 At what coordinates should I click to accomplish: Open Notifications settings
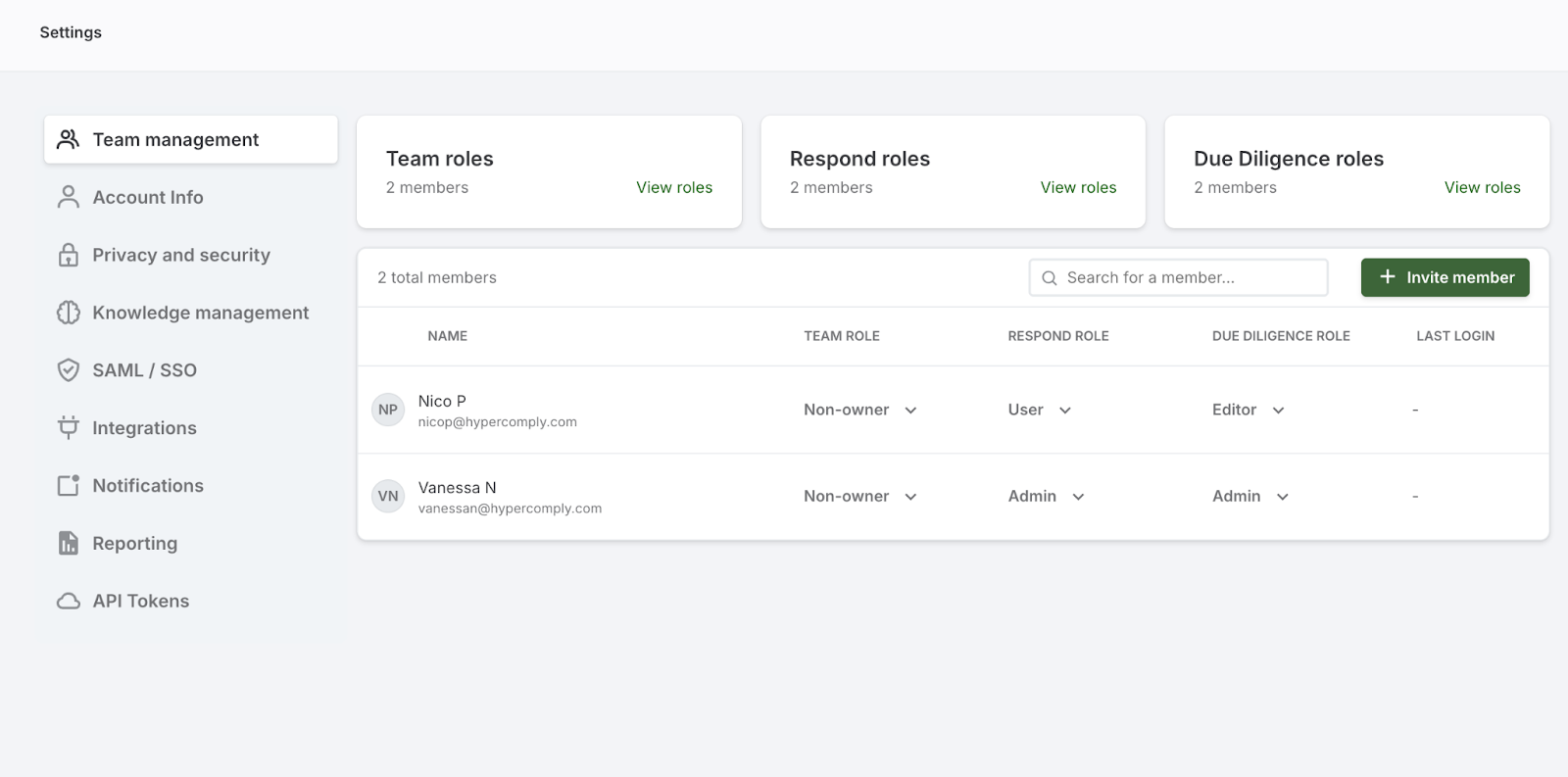191,485
